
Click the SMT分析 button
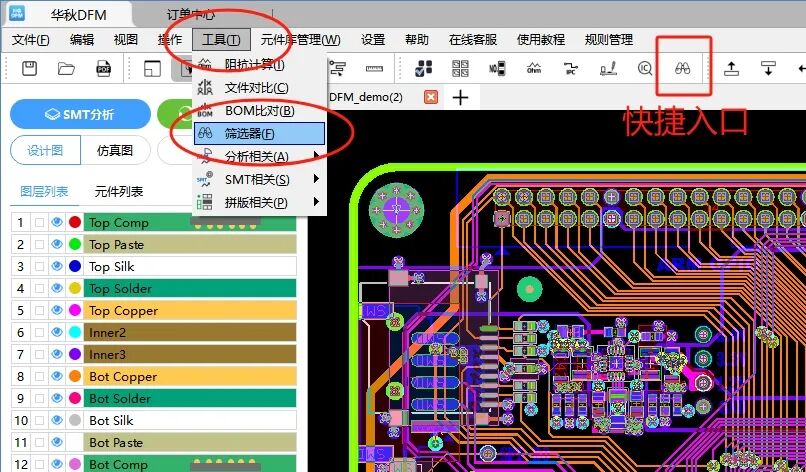coord(80,114)
